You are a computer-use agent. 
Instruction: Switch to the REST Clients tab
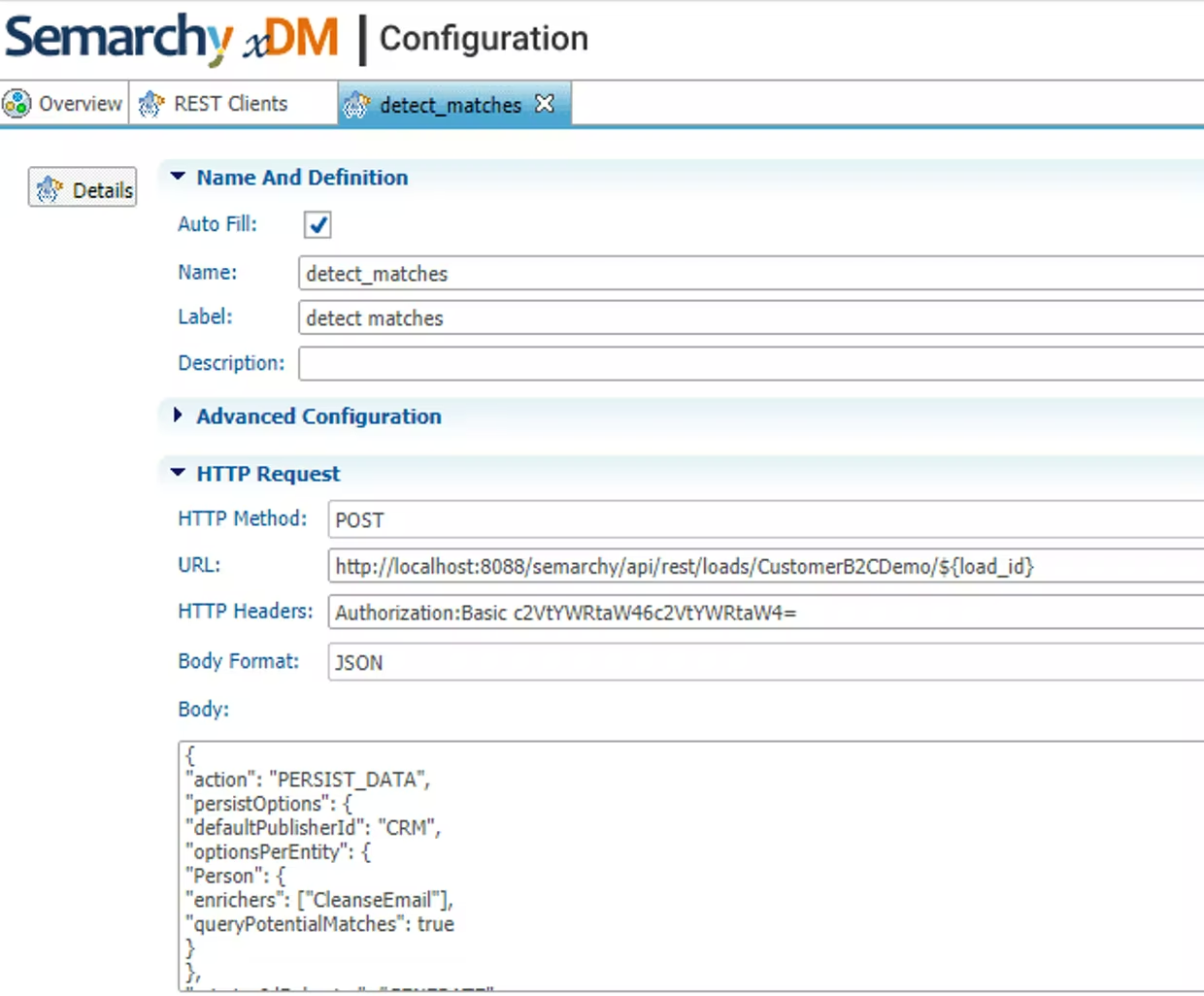[x=233, y=104]
